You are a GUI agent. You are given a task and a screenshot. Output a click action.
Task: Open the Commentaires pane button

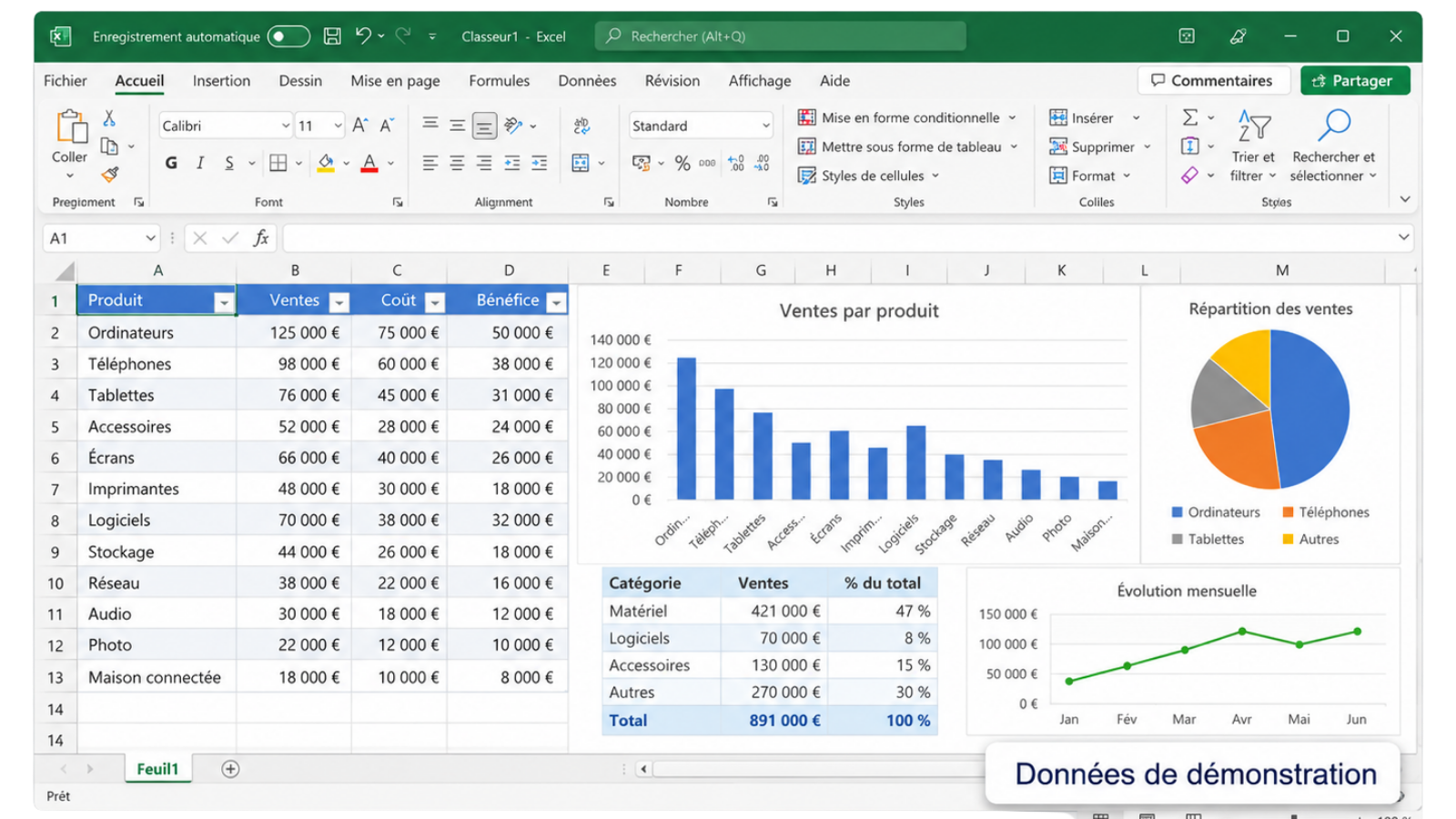(1214, 80)
